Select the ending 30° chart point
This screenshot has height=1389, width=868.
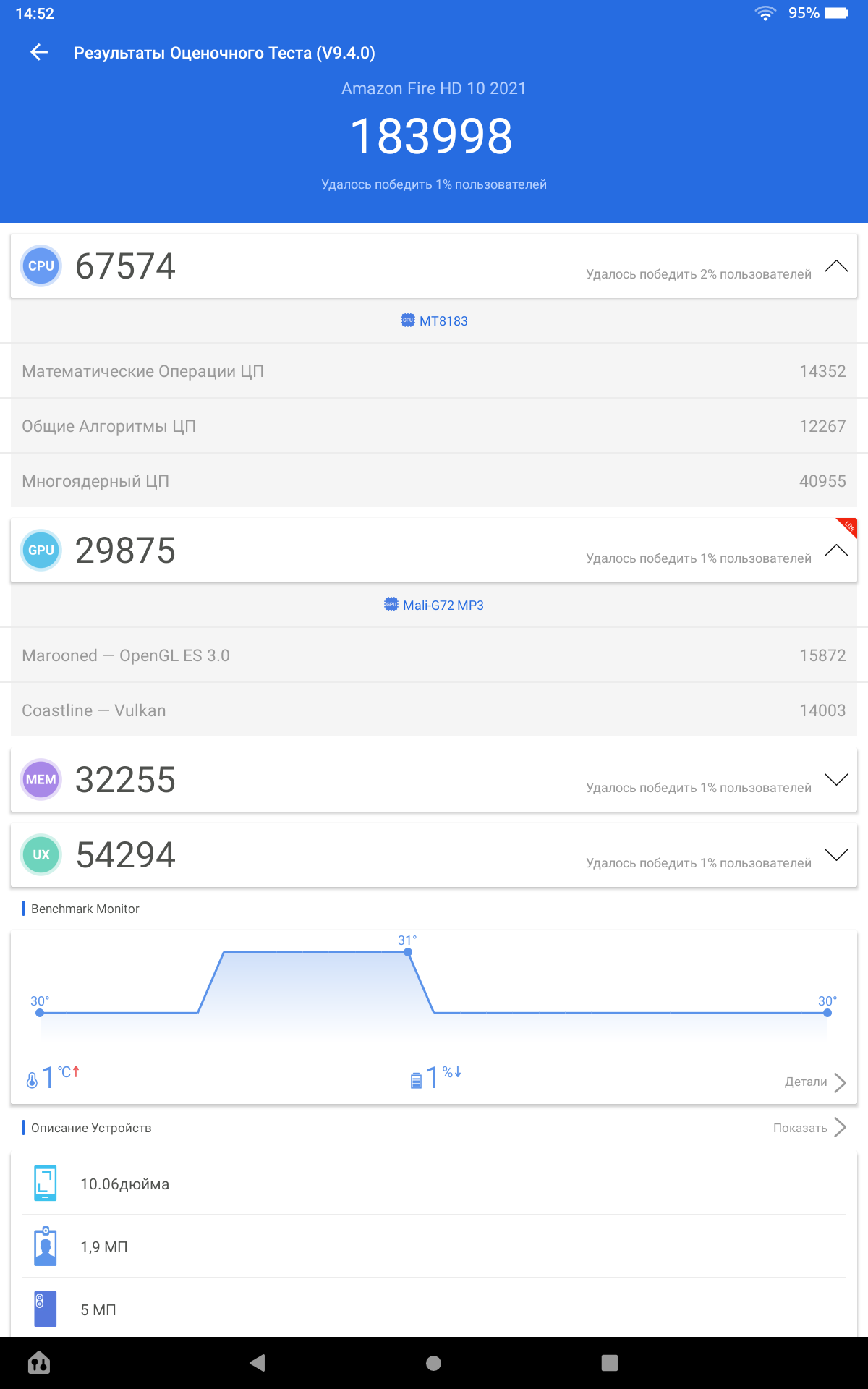[x=827, y=1013]
